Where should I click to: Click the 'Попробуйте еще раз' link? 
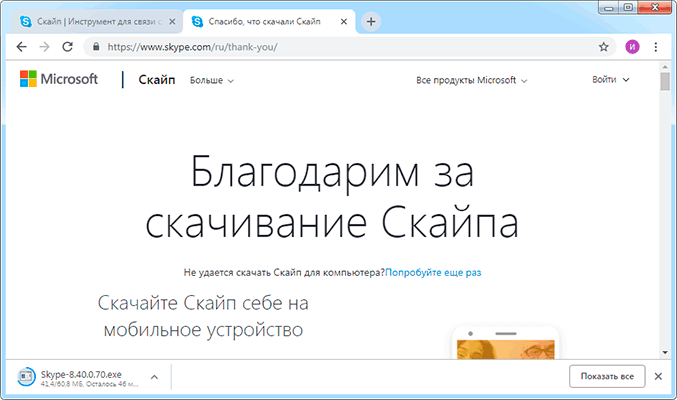[x=433, y=273]
